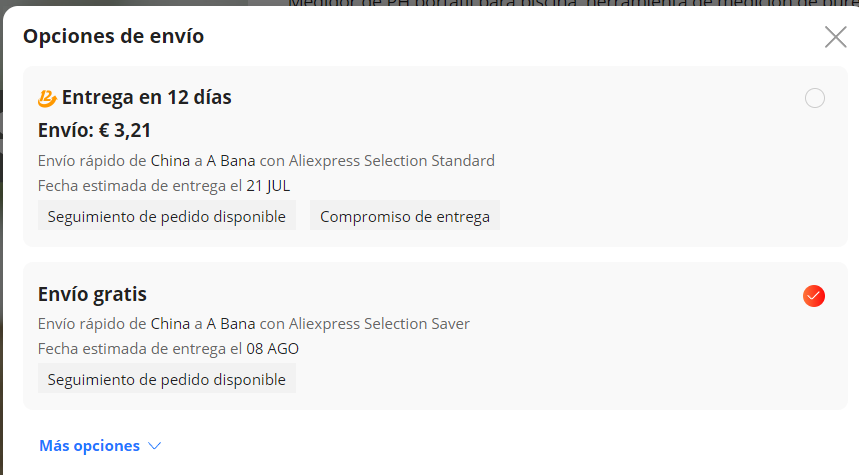Click the 21 JUL estimated delivery date

(x=268, y=186)
